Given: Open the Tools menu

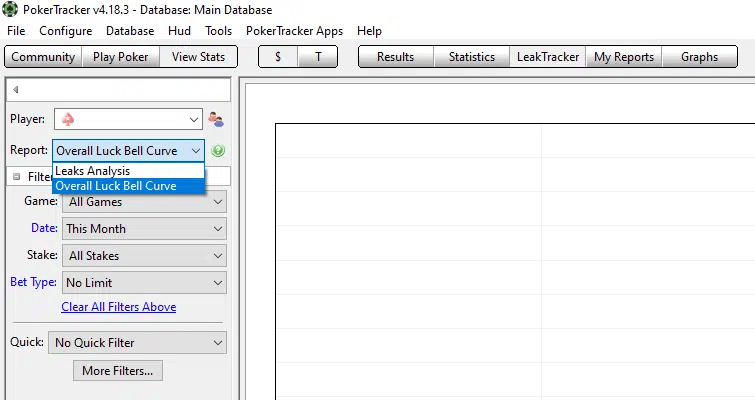Looking at the screenshot, I should (x=218, y=31).
